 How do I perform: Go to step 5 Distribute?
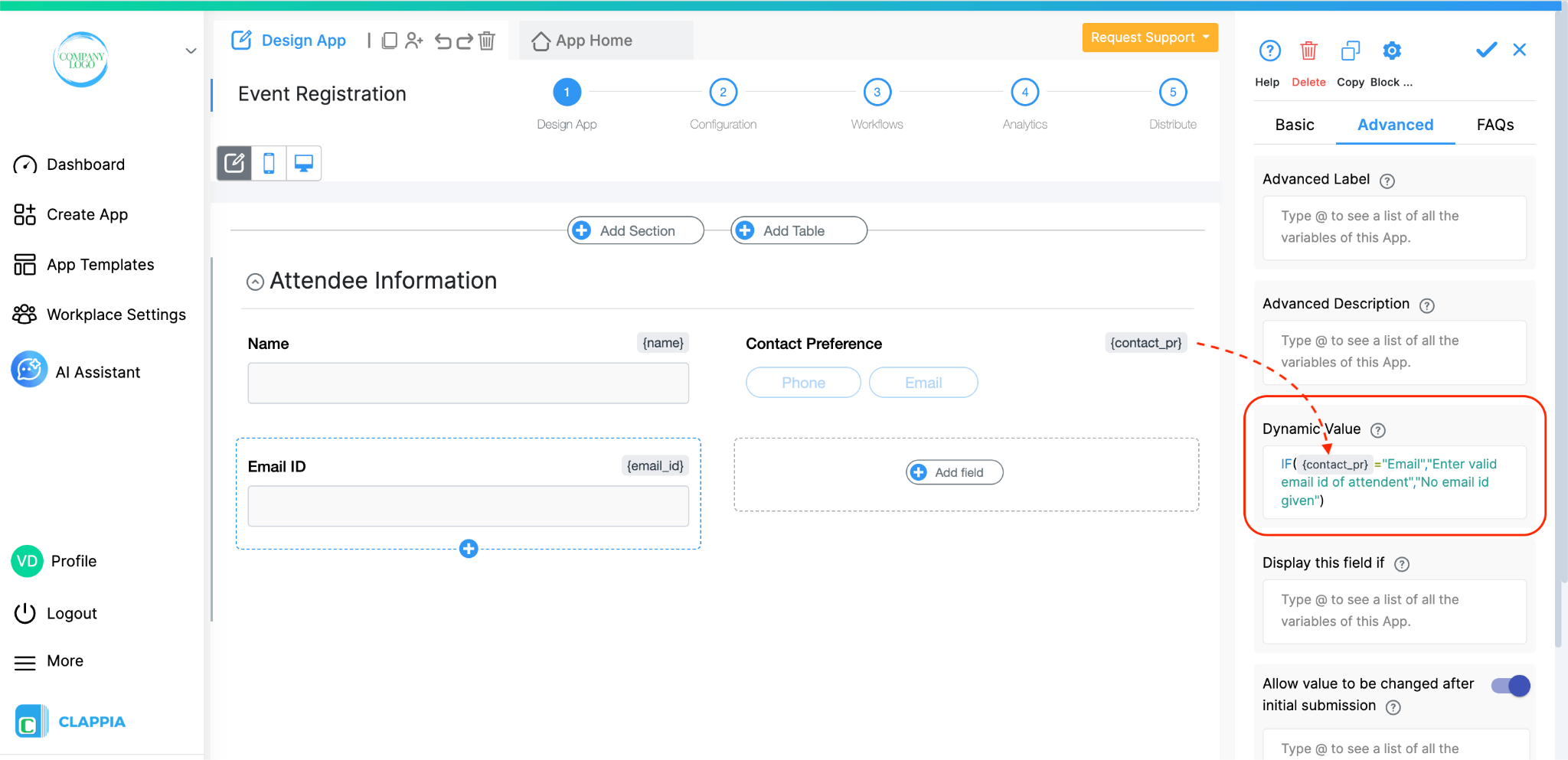(x=1173, y=93)
